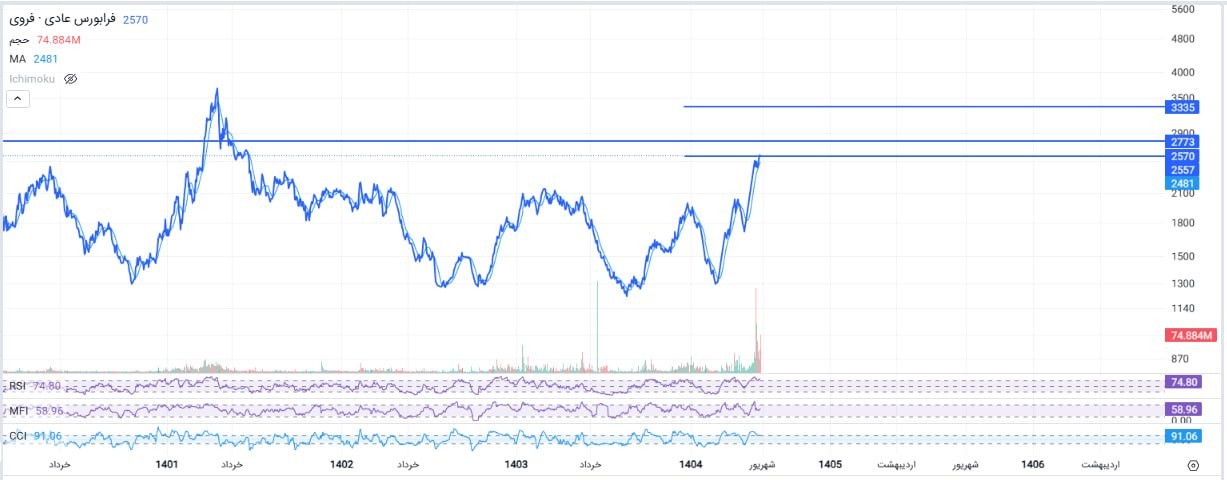This screenshot has width=1227, height=480.
Task: Click the 5600 price scale label
Action: tap(1182, 9)
